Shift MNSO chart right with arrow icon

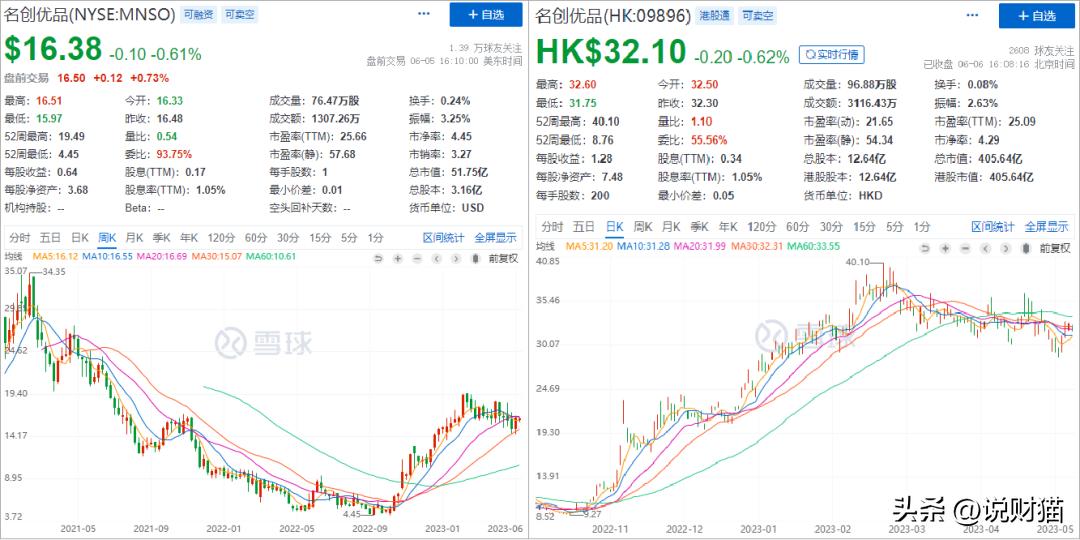(x=456, y=258)
